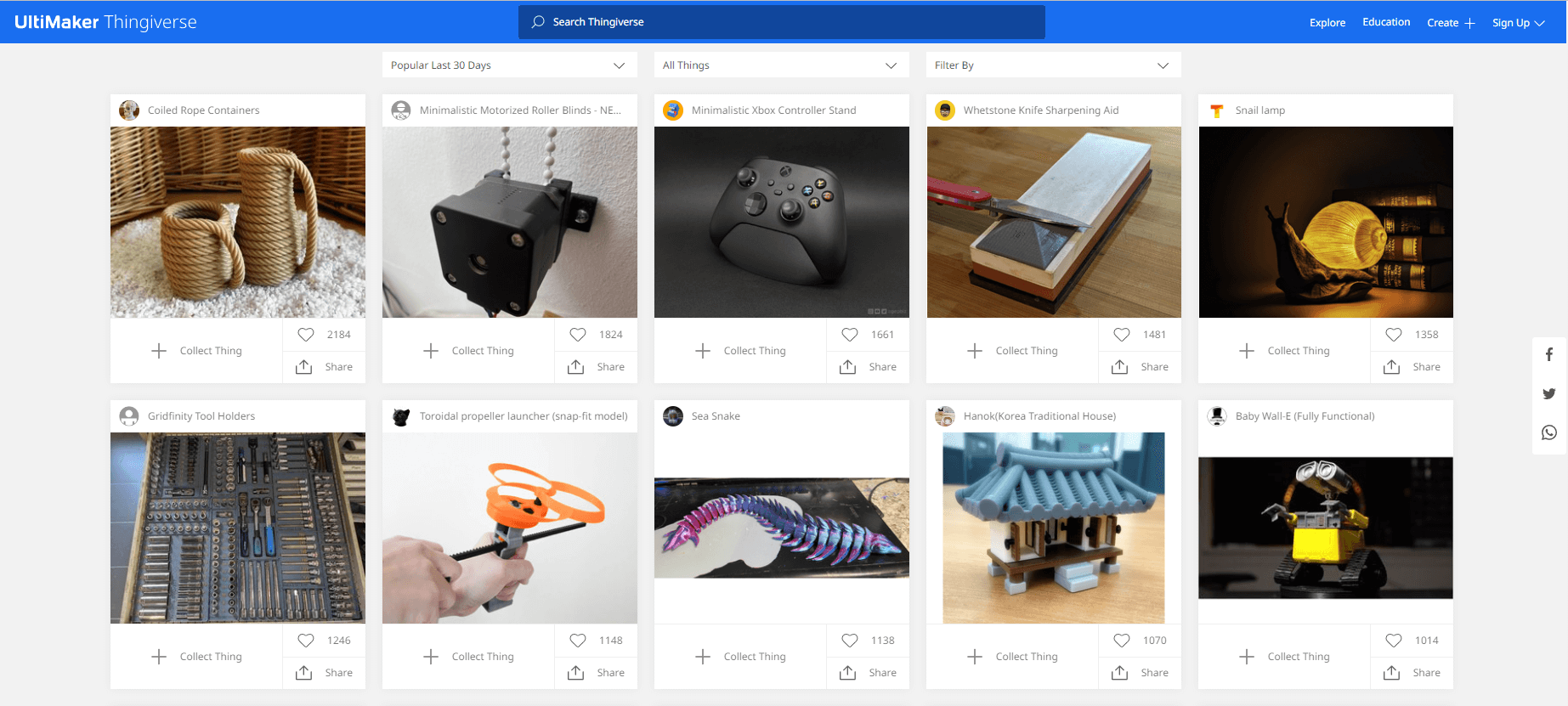Open Sea Snake author avatar
Viewport: 1568px width, 706px height.
(x=673, y=416)
